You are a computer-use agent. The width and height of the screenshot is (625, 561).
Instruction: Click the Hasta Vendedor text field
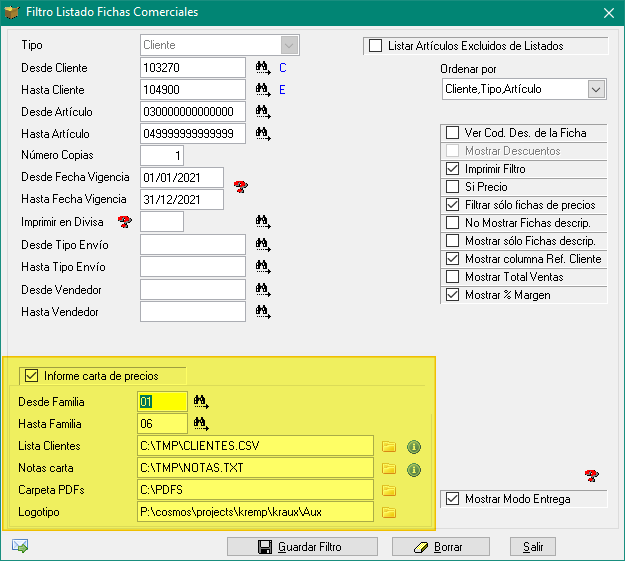(193, 312)
